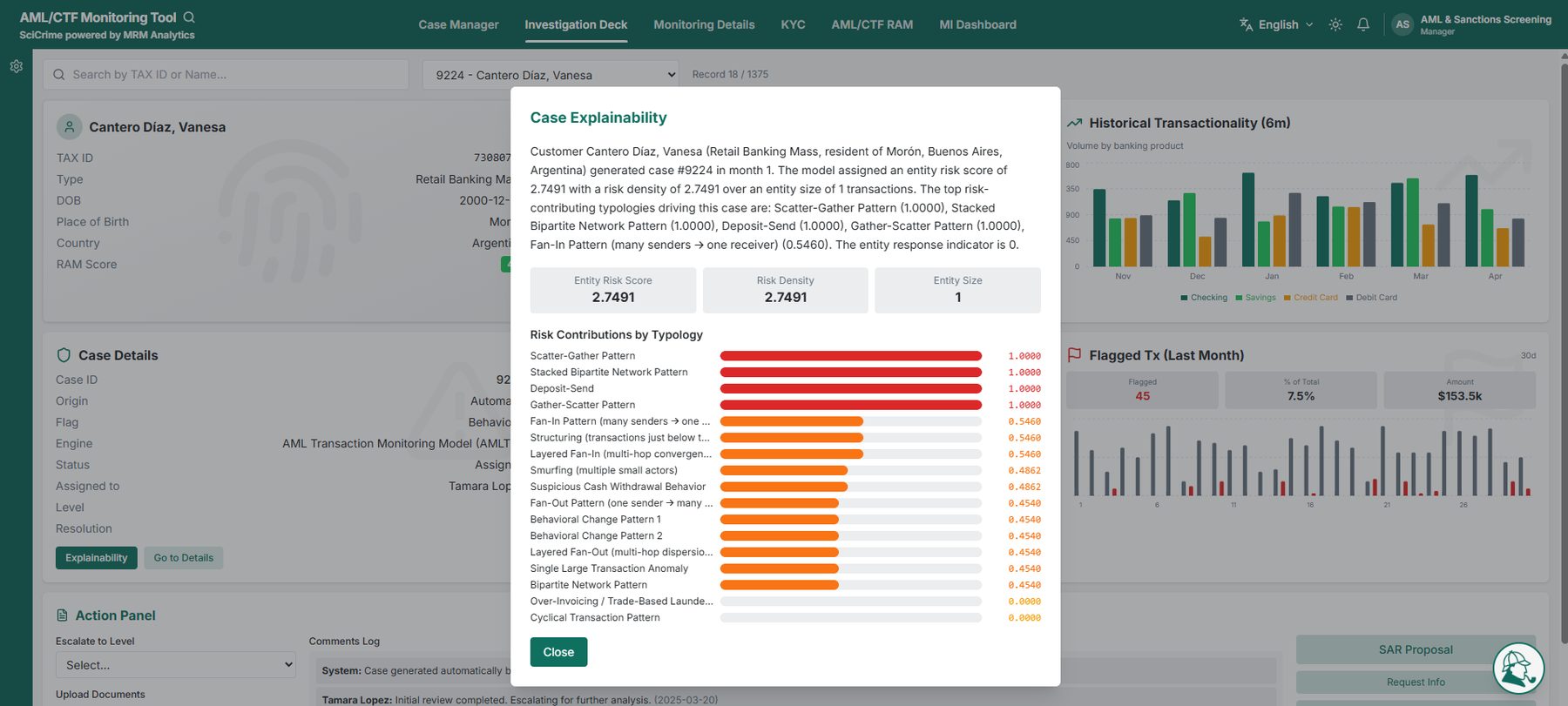Click the SAR Proposal button
The image size is (1568, 706).
1416,649
